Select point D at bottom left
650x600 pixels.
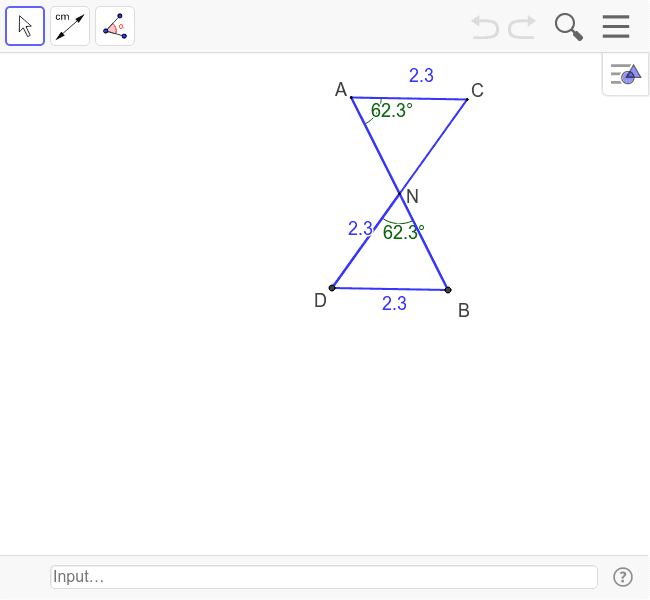(332, 288)
